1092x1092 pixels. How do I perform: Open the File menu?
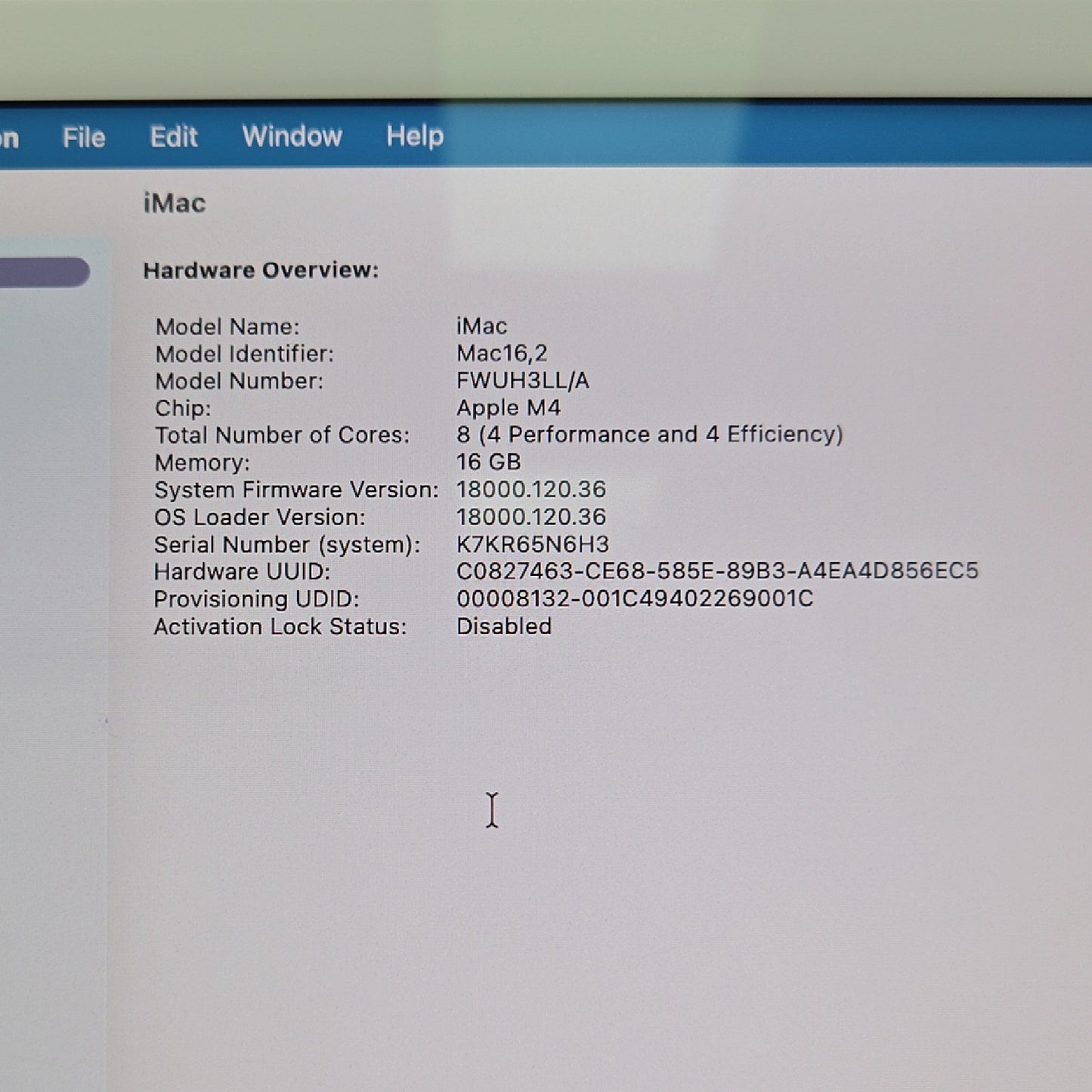(x=84, y=138)
